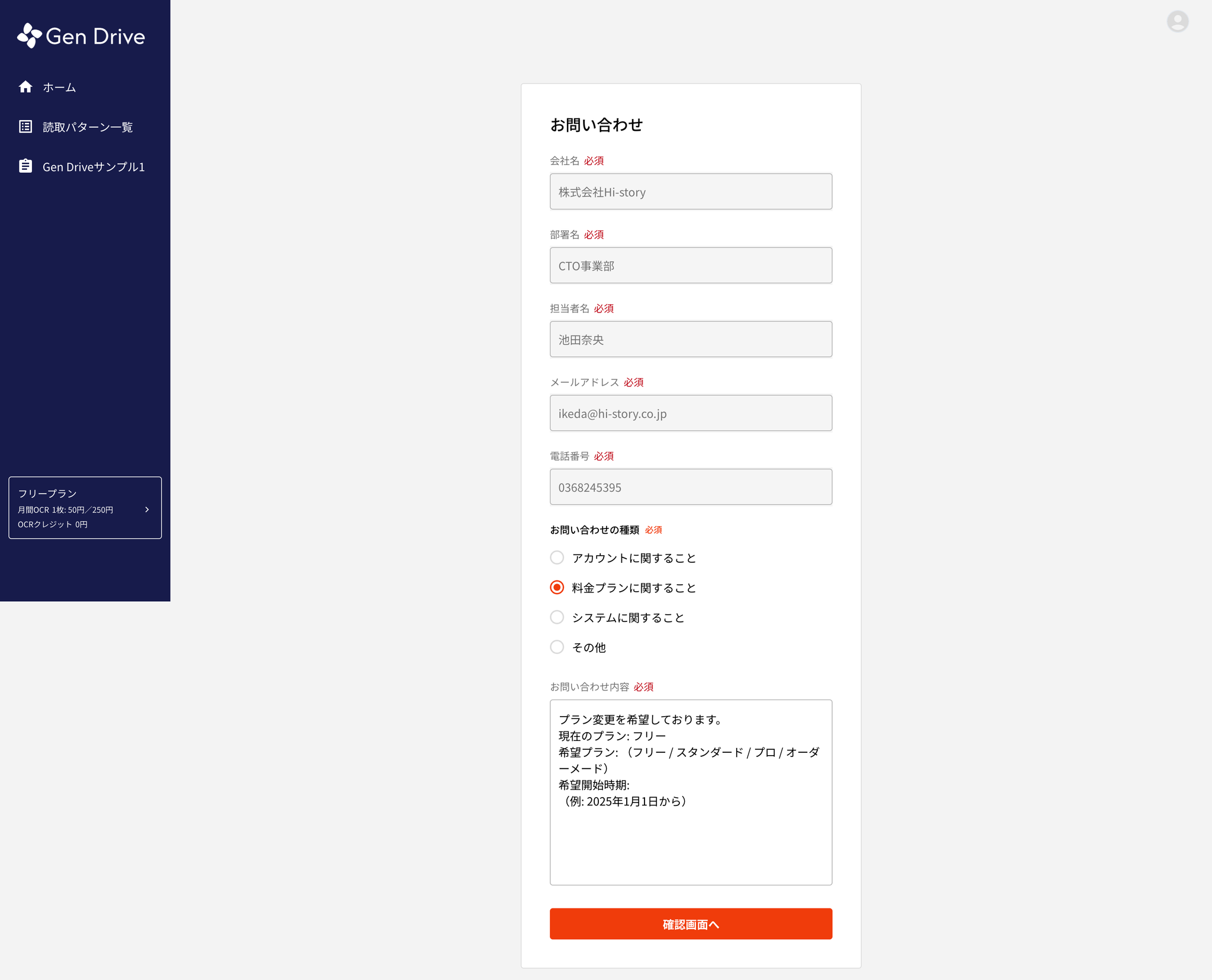
Task: Click the home icon in the sidebar
Action: point(25,87)
